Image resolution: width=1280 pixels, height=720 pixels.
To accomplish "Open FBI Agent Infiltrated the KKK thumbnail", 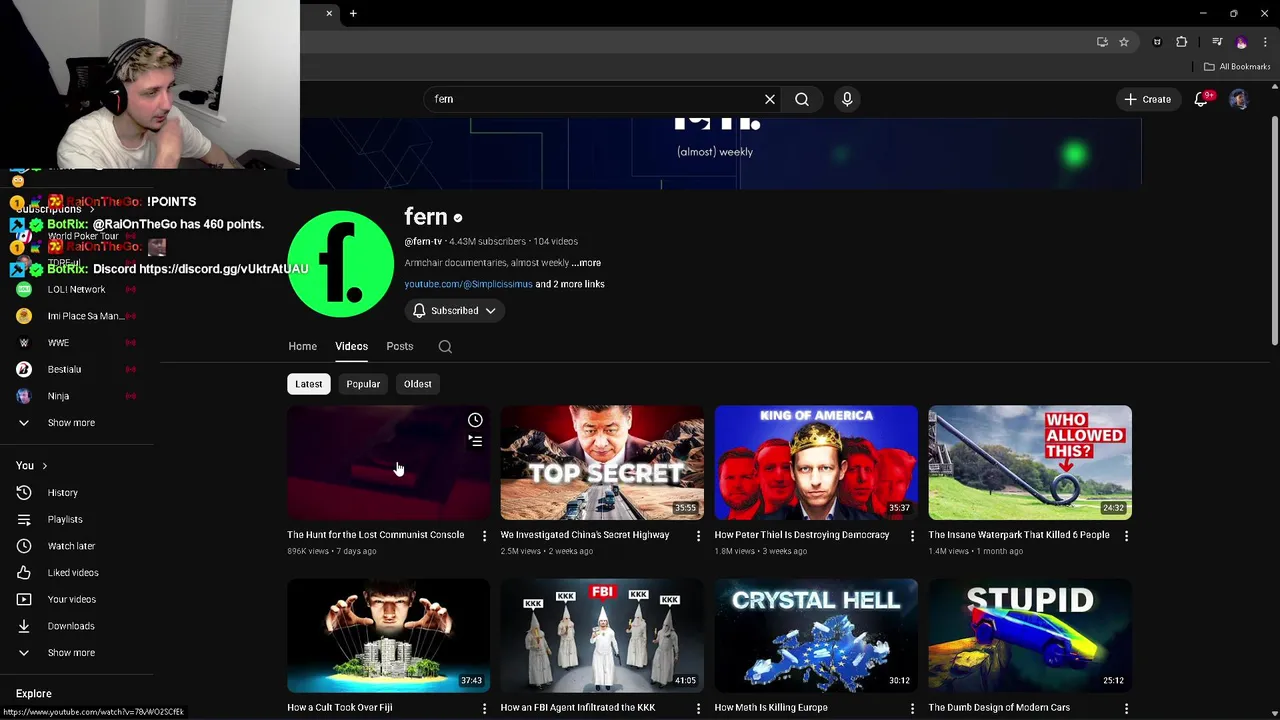I will [x=602, y=636].
